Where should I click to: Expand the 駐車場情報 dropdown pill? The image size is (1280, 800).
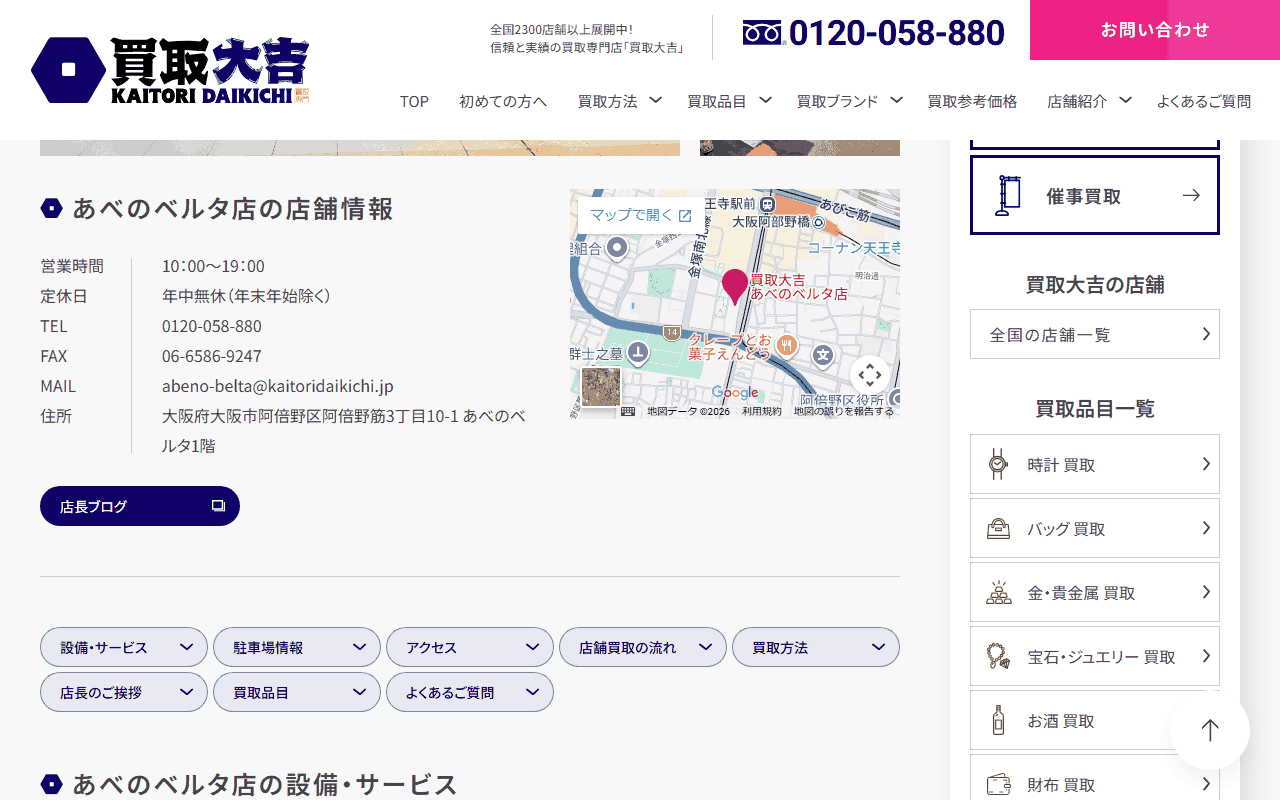297,647
